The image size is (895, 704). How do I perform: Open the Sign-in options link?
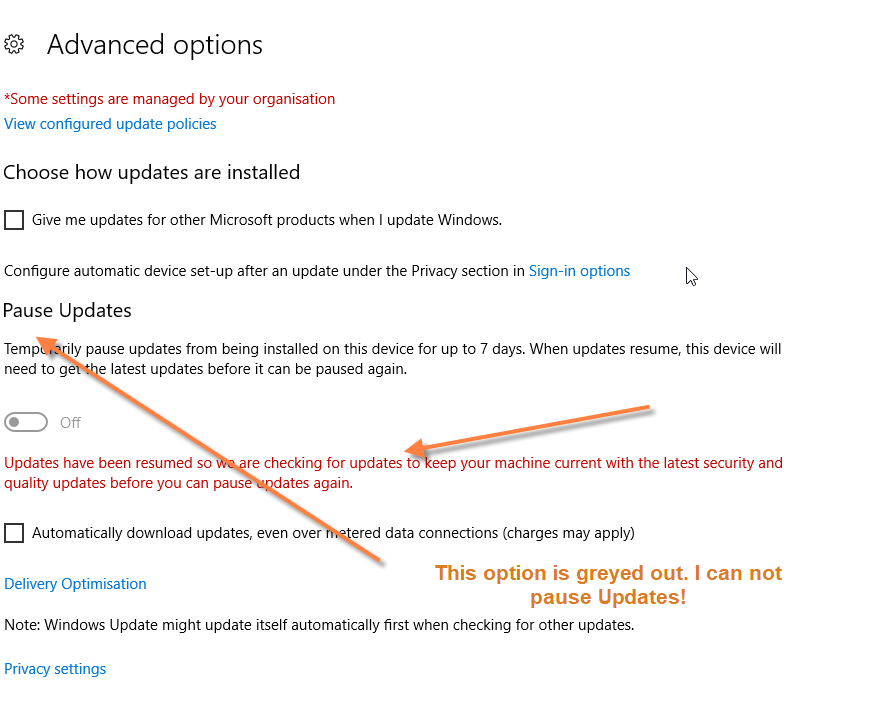coord(579,271)
